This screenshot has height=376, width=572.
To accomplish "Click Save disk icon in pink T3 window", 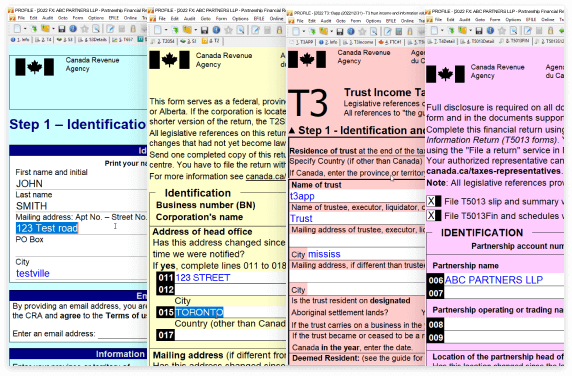I will tap(340, 32).
